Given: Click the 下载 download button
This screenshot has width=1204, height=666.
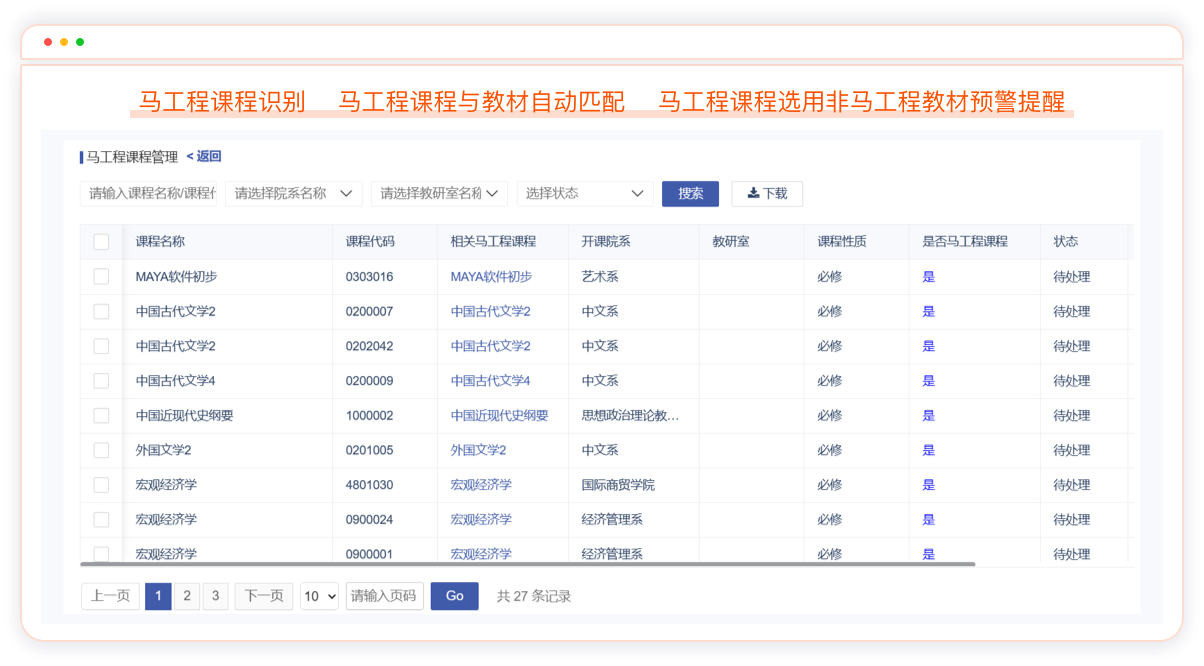Looking at the screenshot, I should click(x=767, y=194).
